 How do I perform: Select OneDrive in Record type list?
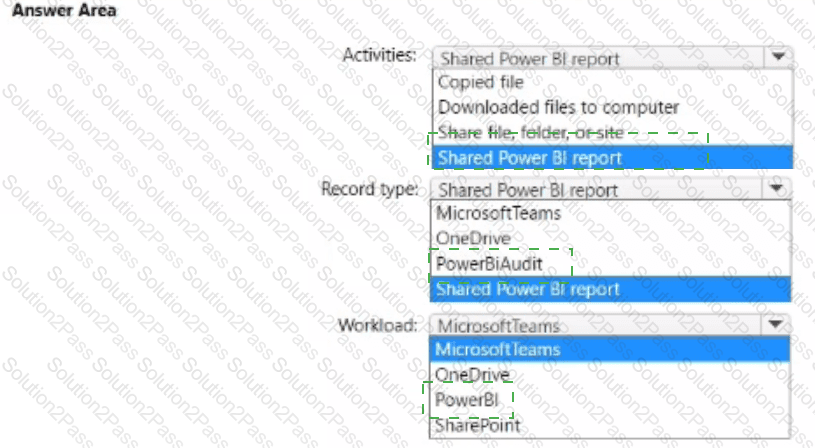(x=610, y=239)
